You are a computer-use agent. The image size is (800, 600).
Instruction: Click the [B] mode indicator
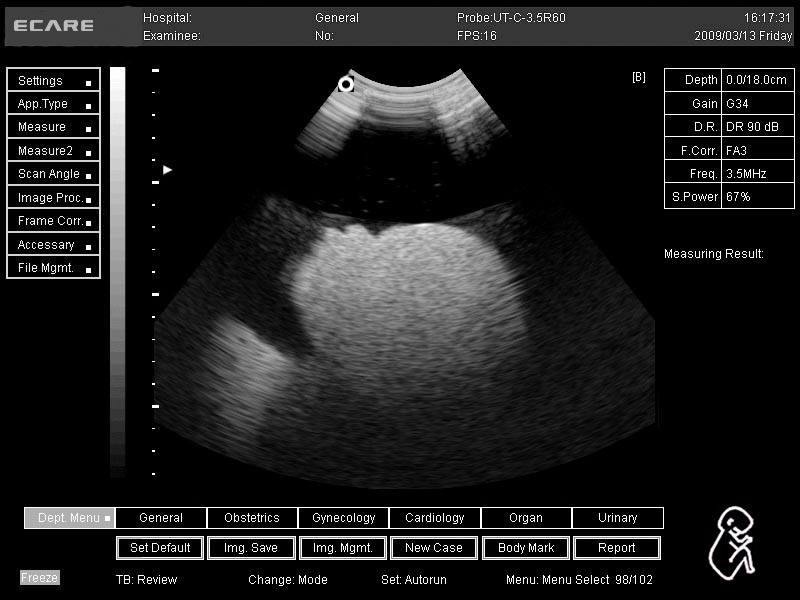[639, 77]
